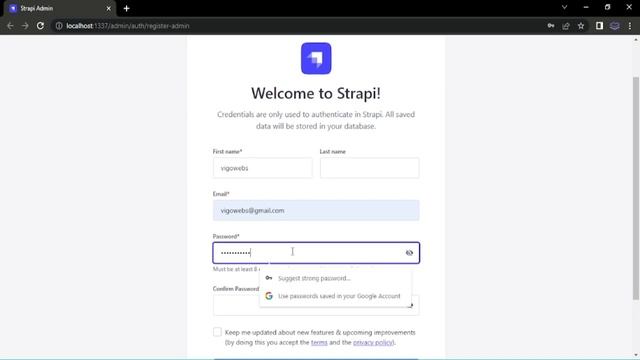Click the browser forward arrow
The width and height of the screenshot is (640, 360).
[25, 26]
